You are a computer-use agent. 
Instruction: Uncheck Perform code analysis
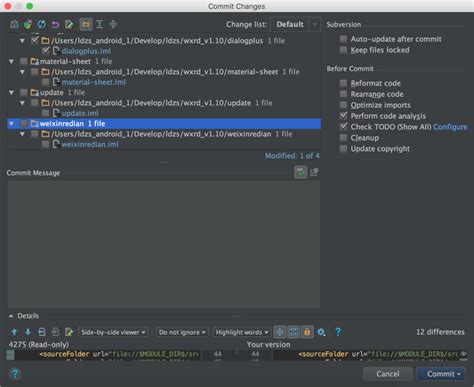click(x=343, y=116)
